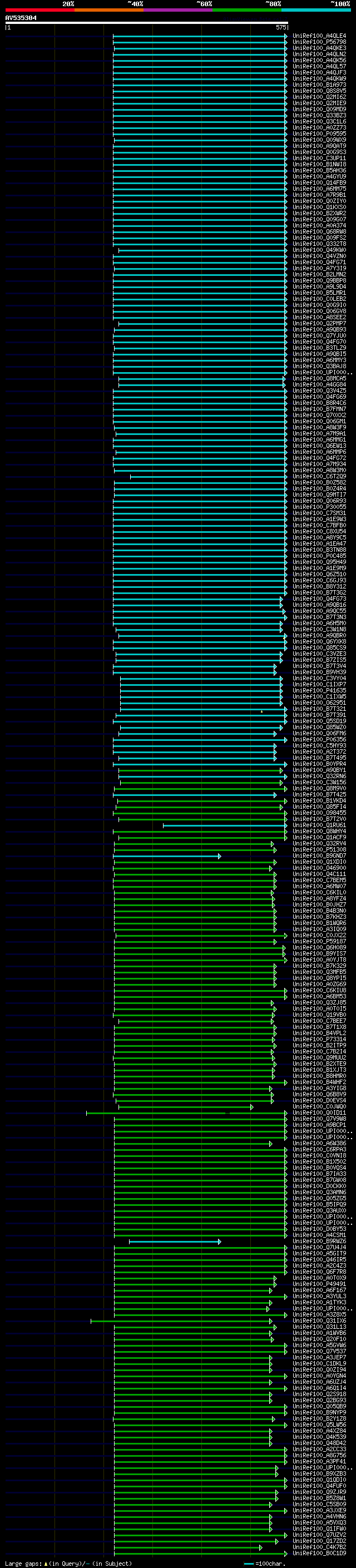Select hit label UniRef100_C5SB09
This screenshot has width=356, height=1568.
(x=319, y=1504)
